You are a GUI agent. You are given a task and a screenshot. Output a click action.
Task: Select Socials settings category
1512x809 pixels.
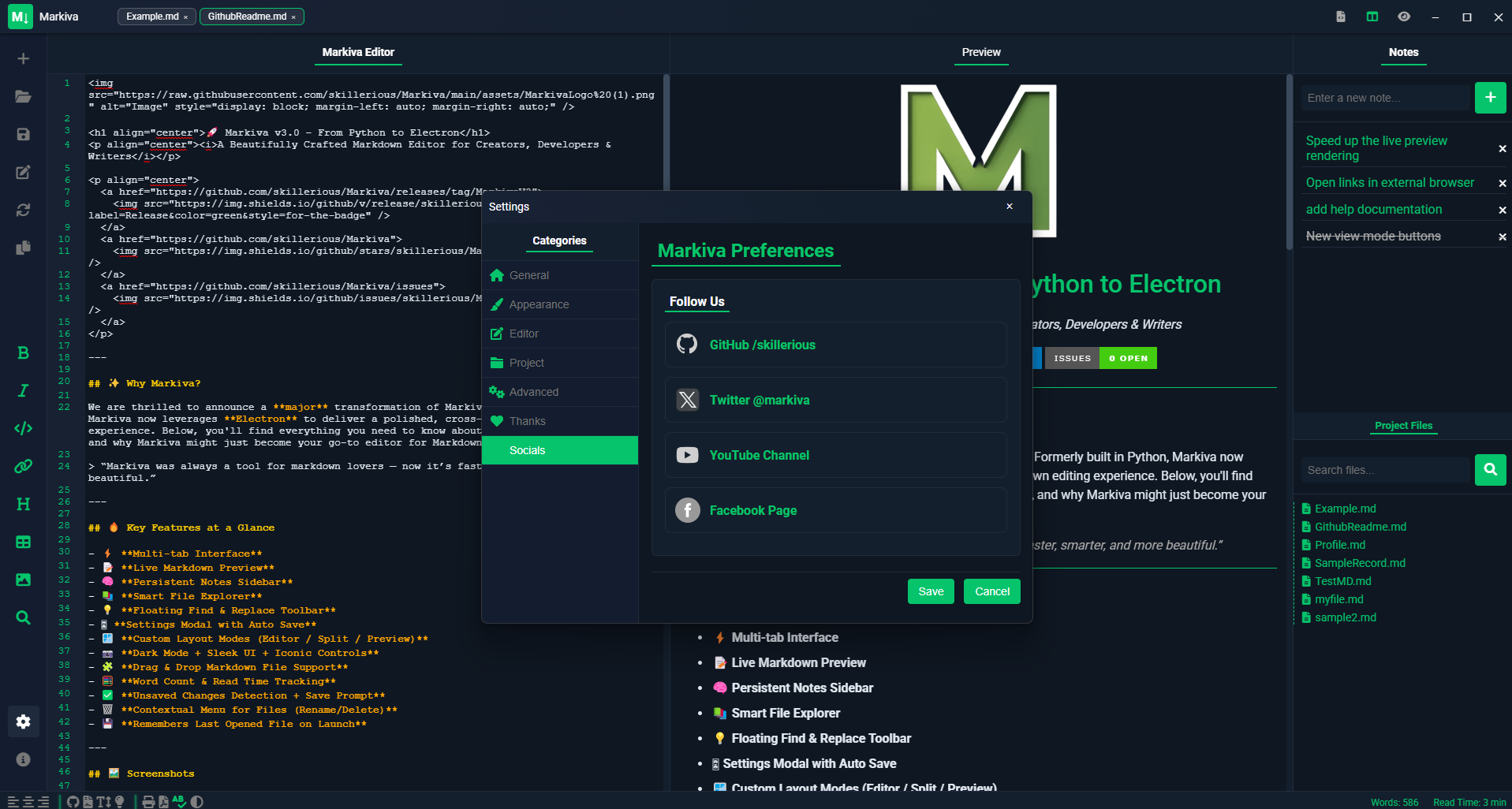coord(560,450)
